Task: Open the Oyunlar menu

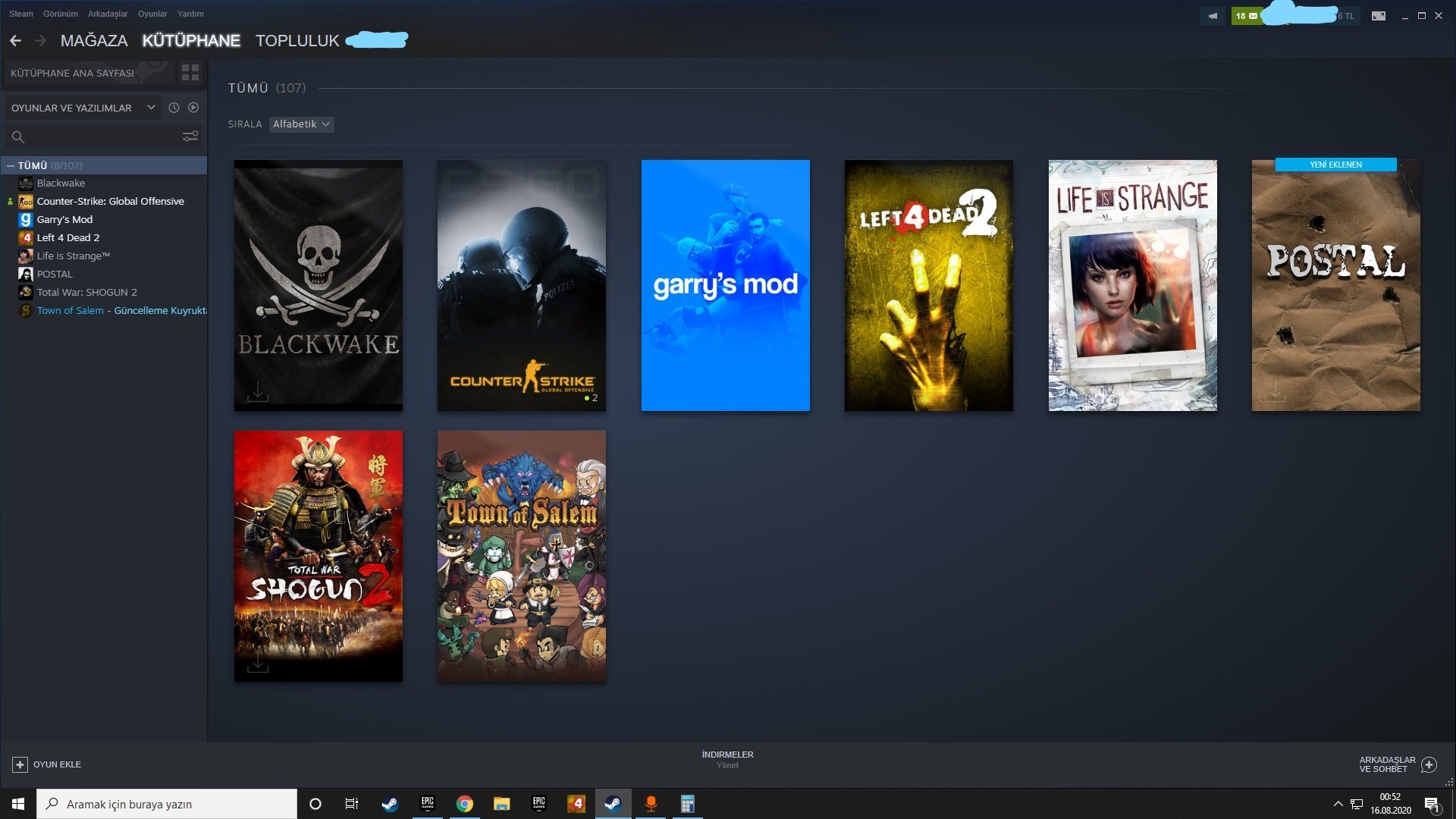Action: tap(152, 14)
